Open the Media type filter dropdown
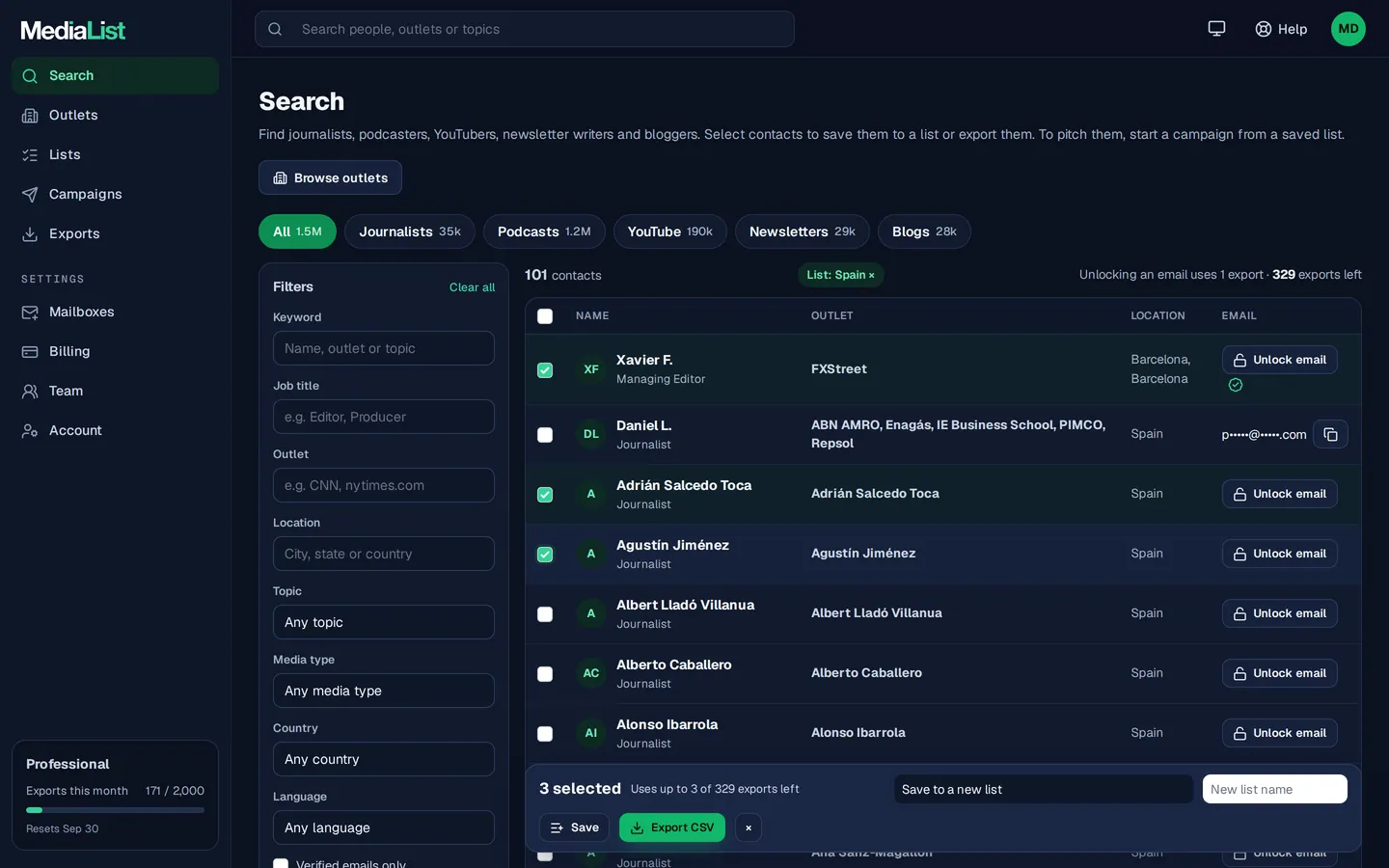The width and height of the screenshot is (1389, 868). [x=384, y=691]
